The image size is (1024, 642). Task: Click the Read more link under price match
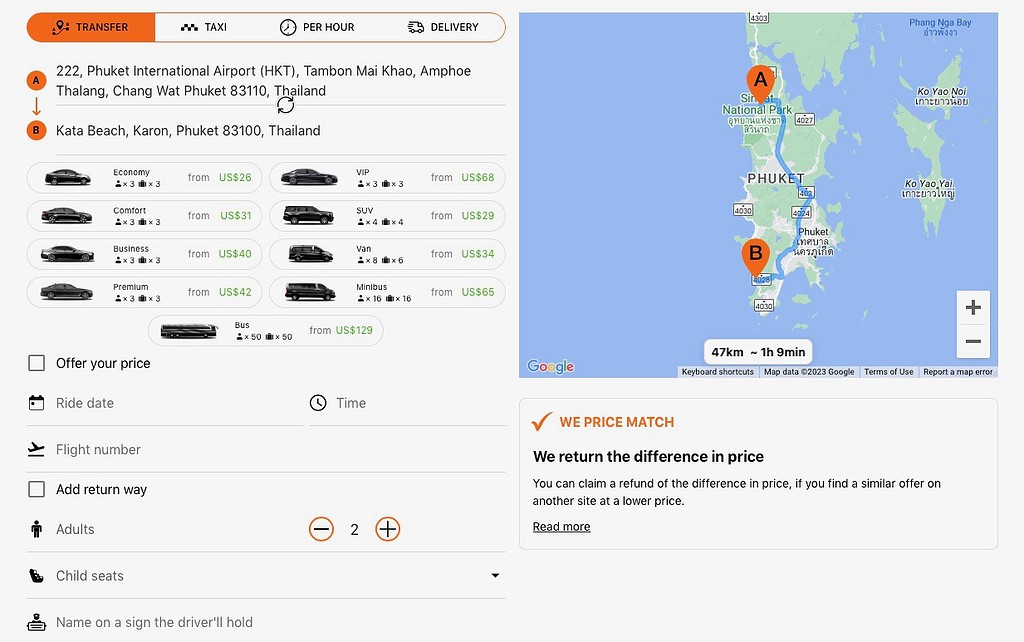[x=561, y=526]
